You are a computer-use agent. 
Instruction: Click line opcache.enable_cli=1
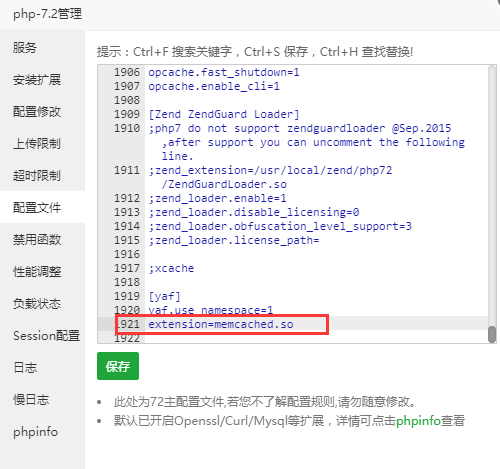214,86
